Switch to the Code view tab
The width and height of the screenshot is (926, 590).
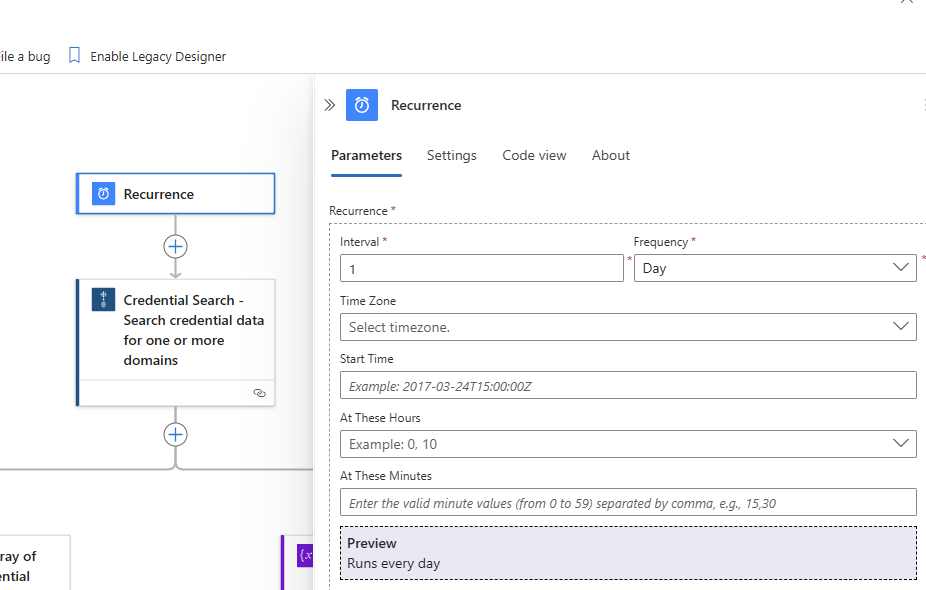[x=534, y=155]
